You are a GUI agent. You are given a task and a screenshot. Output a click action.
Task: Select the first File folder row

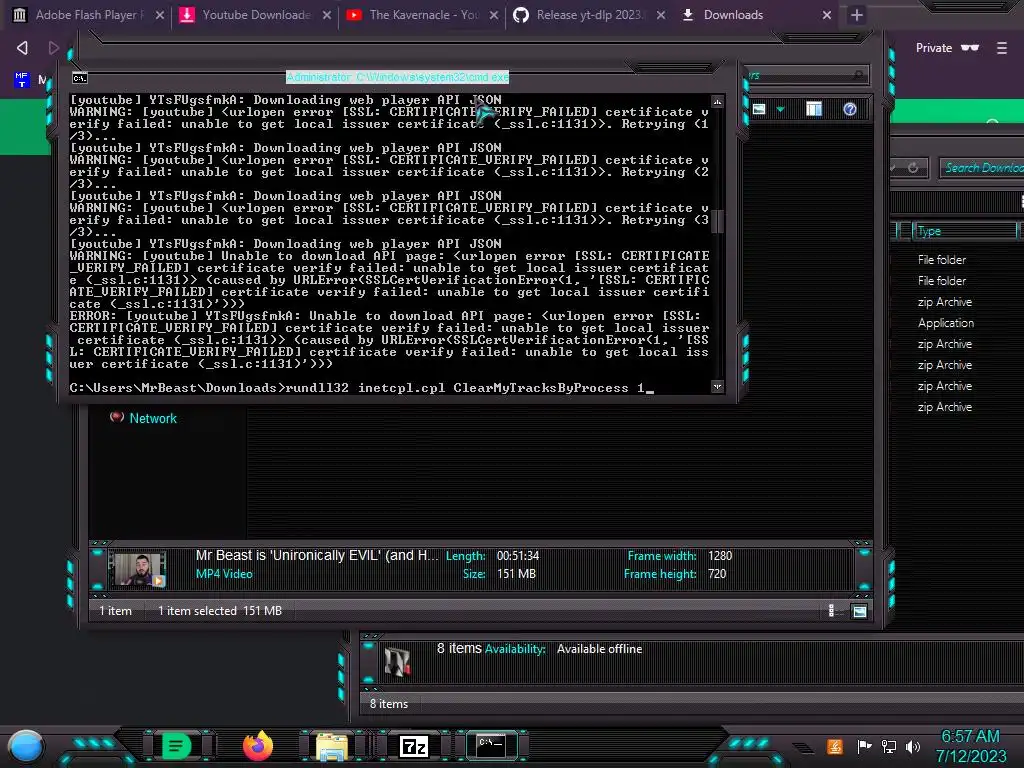click(942, 259)
